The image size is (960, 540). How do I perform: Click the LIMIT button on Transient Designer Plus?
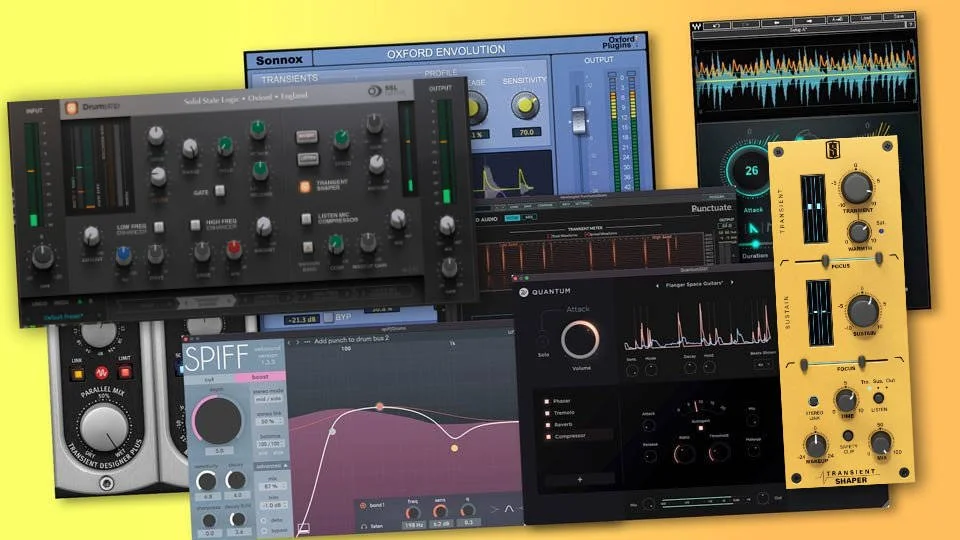point(125,371)
